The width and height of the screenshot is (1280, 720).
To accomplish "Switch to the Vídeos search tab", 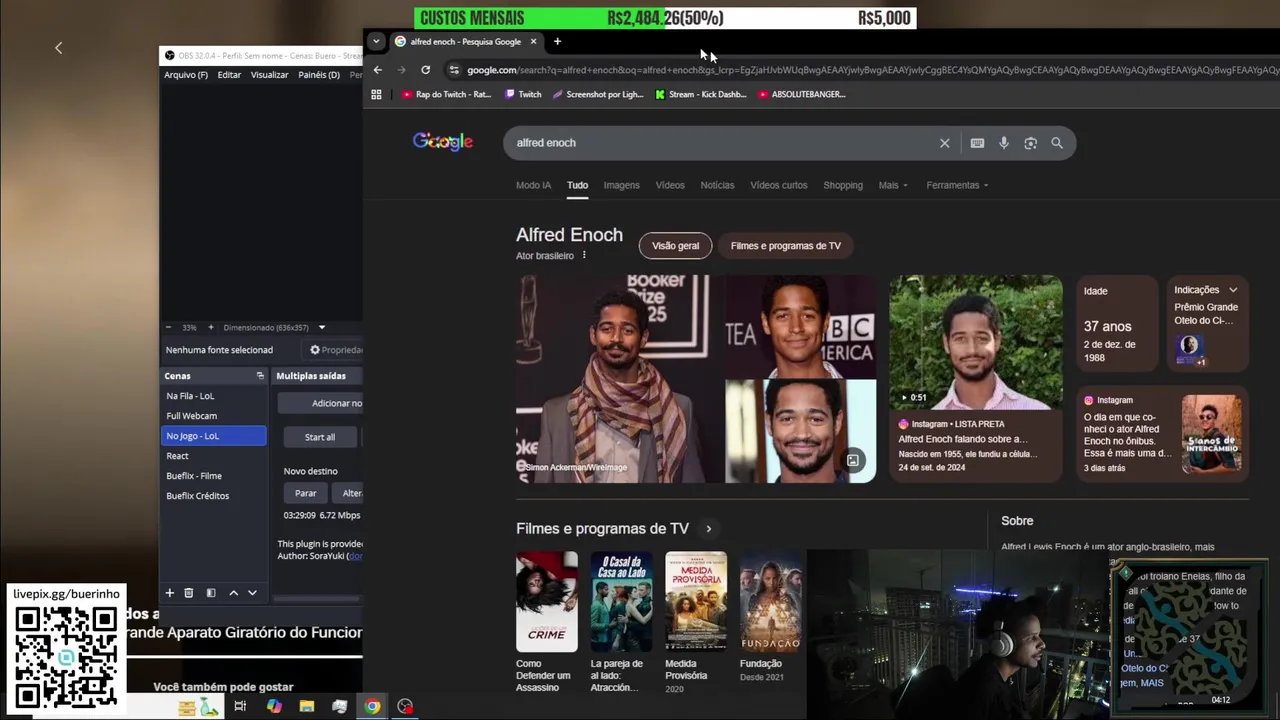I will point(670,185).
